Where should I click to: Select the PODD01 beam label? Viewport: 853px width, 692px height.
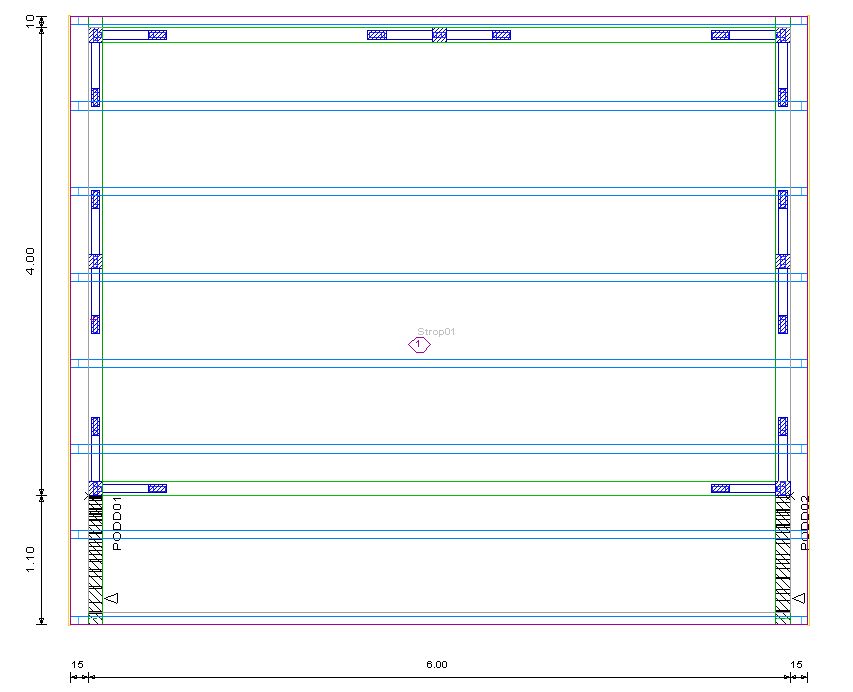click(117, 523)
